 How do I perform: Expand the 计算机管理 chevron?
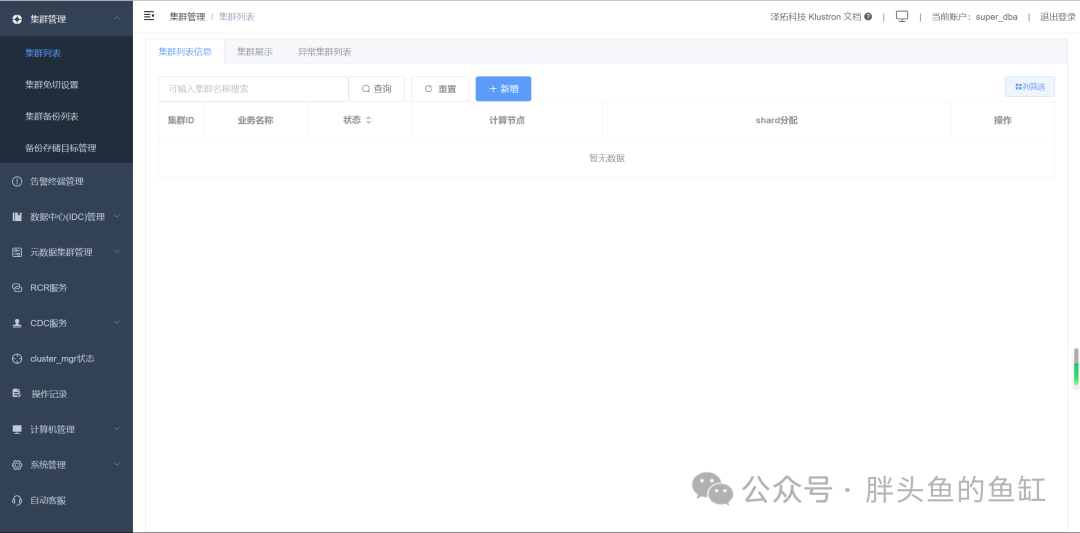[117, 429]
